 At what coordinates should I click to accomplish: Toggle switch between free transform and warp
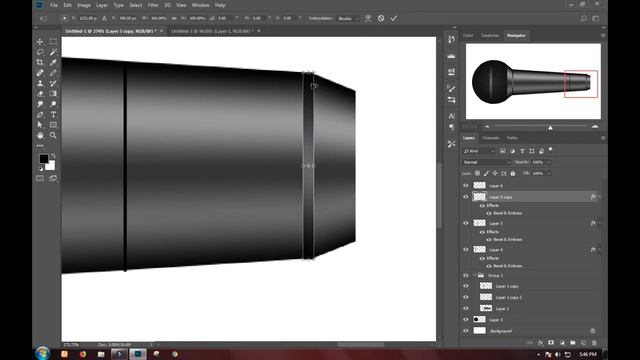368,18
